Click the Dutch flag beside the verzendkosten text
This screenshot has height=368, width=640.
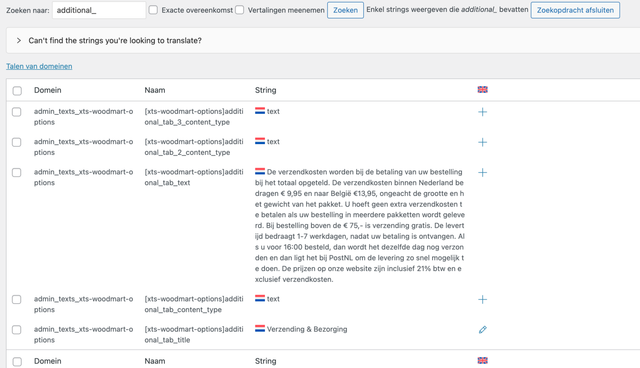tap(260, 171)
